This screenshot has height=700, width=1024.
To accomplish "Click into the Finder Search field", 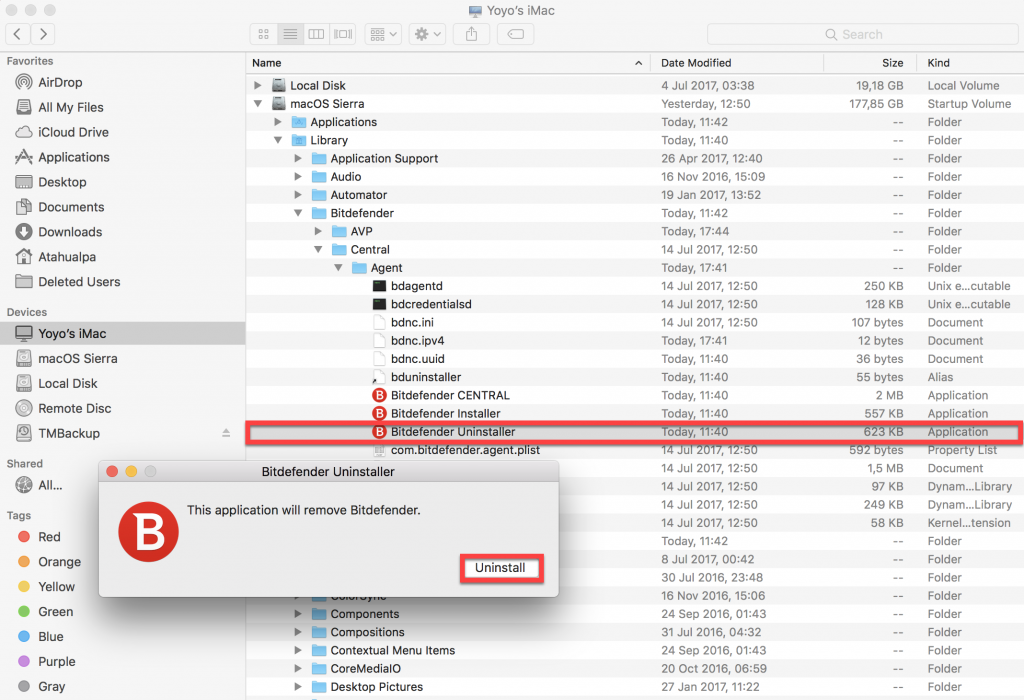I will click(862, 34).
